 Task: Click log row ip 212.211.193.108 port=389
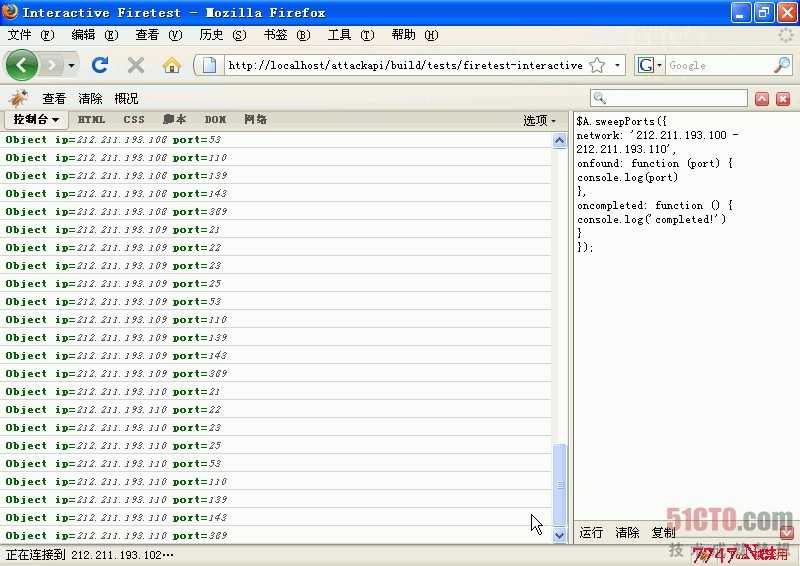pyautogui.click(x=276, y=211)
